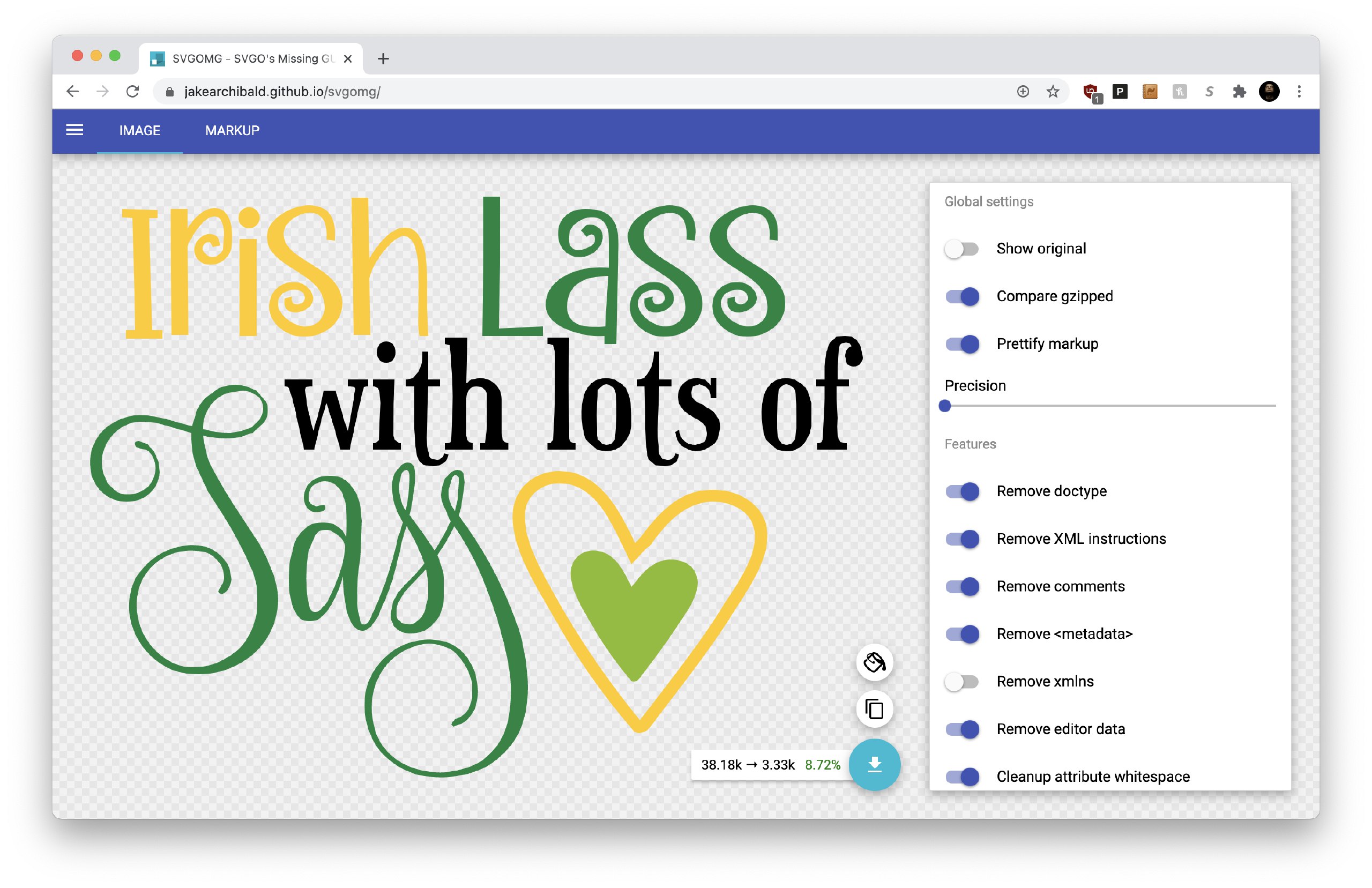Screen dimensions: 1372x888
Task: Open the grey square extension
Action: click(x=1180, y=91)
